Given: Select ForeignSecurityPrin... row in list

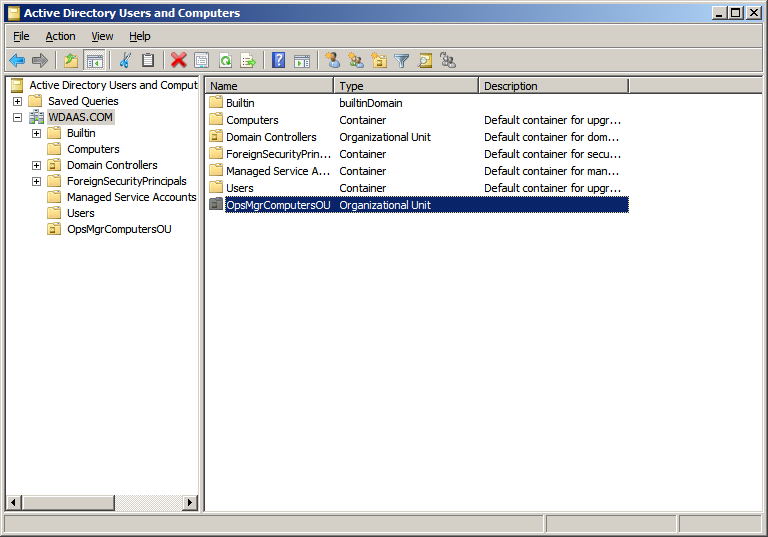Looking at the screenshot, I should point(418,154).
